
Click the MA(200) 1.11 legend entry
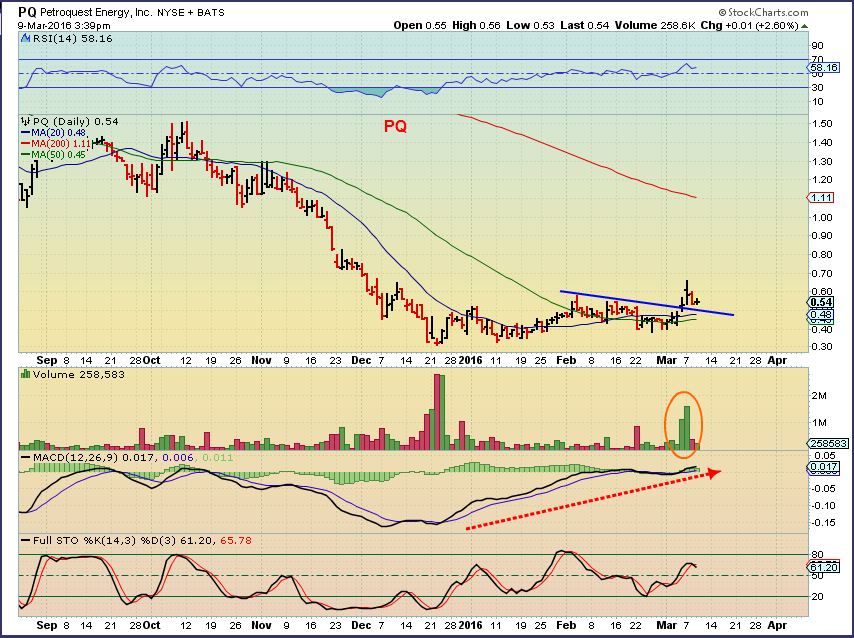[61, 143]
